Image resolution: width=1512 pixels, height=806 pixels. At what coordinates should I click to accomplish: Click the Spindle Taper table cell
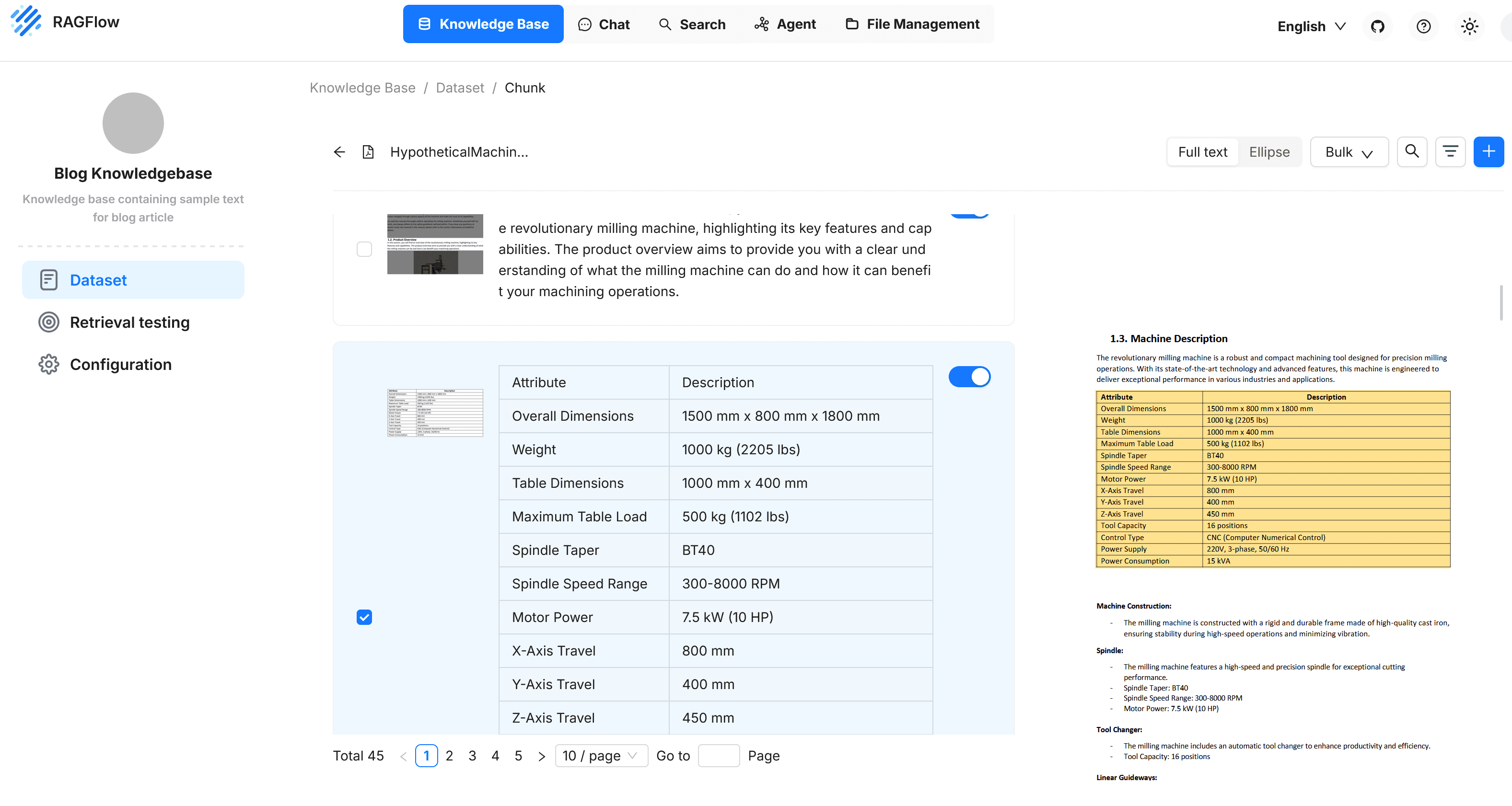(584, 550)
